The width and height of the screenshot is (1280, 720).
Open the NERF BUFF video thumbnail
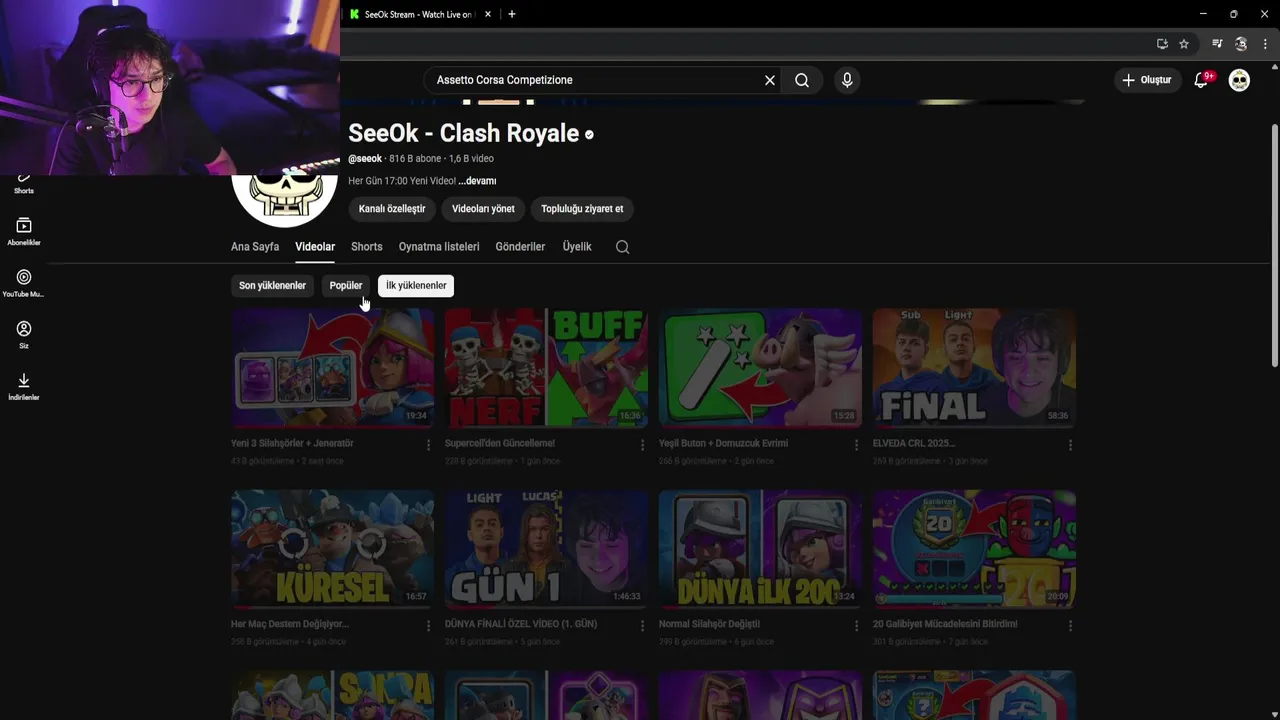pos(546,368)
